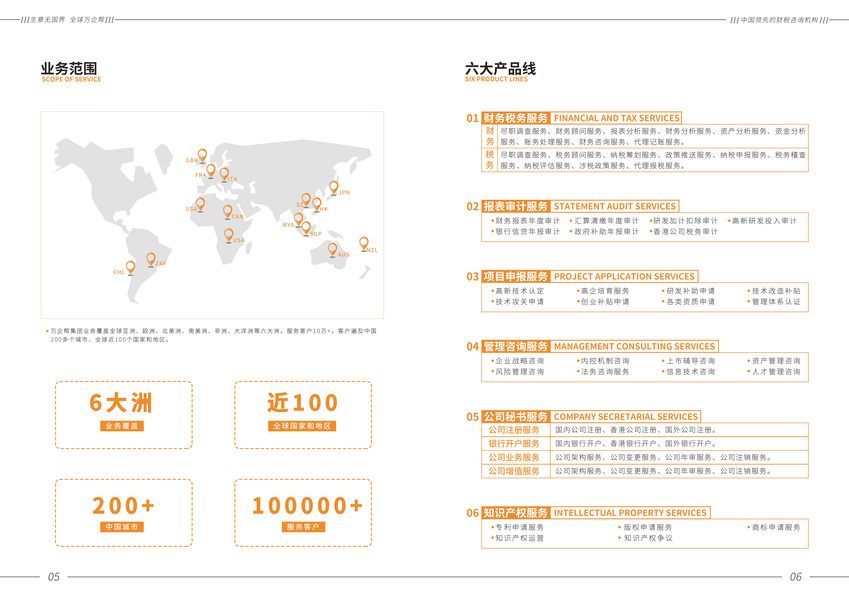Click the 财务税务服务 section title

tap(515, 118)
